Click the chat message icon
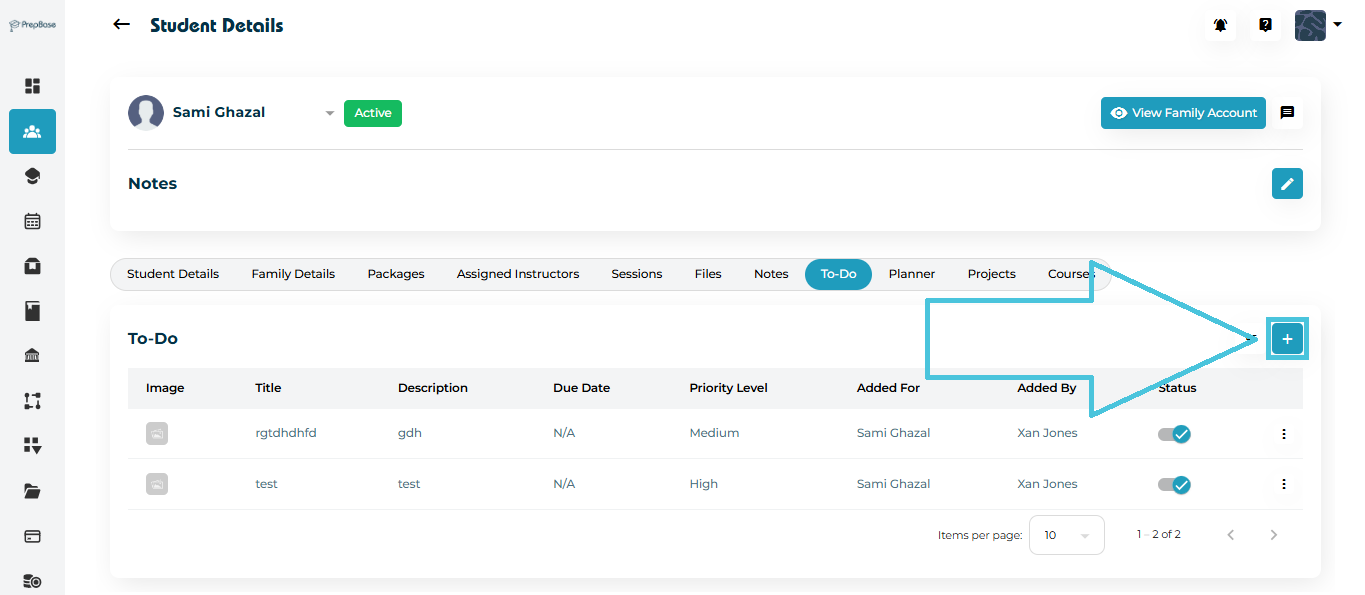 pyautogui.click(x=1287, y=113)
